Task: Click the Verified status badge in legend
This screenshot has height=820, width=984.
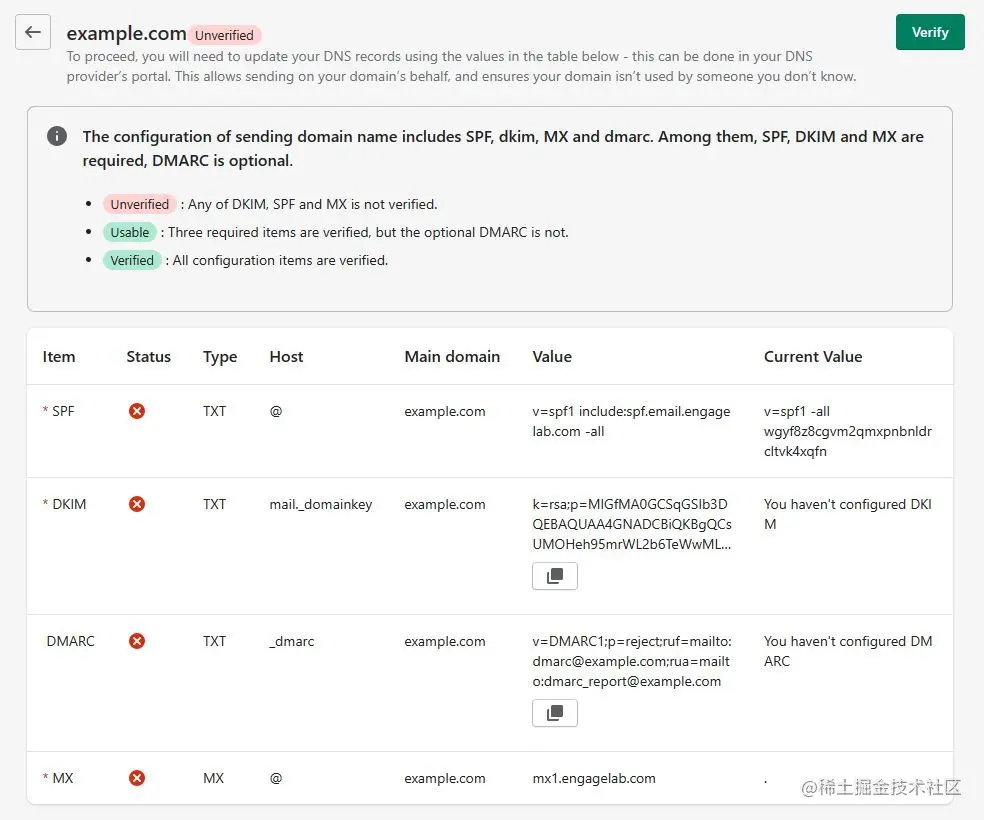Action: [x=132, y=260]
